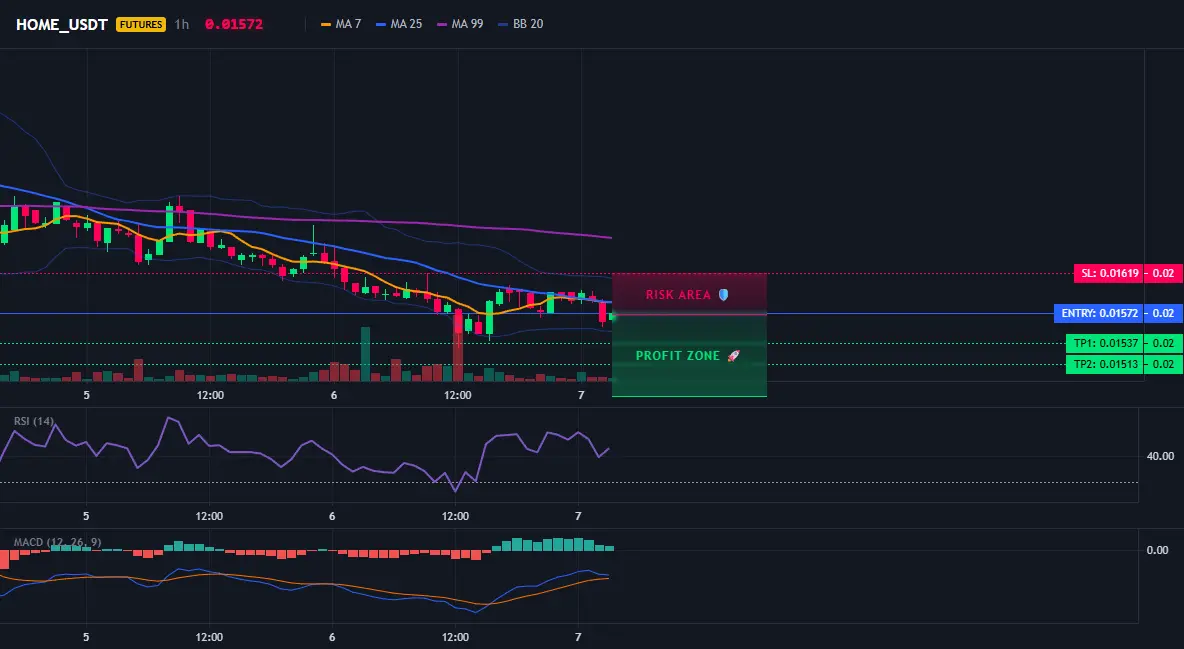Click date marker 5 on price chart axis
The height and width of the screenshot is (649, 1184).
click(x=87, y=395)
